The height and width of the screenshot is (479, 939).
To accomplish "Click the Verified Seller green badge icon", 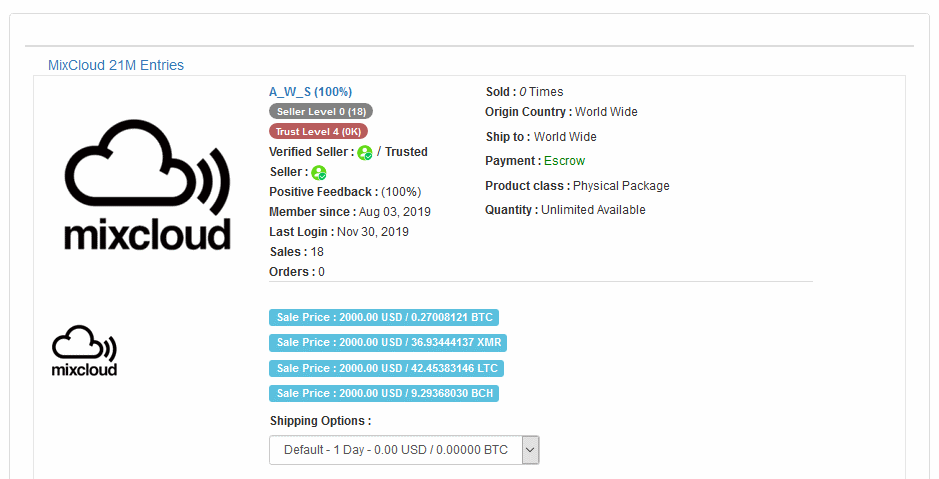I will (364, 153).
